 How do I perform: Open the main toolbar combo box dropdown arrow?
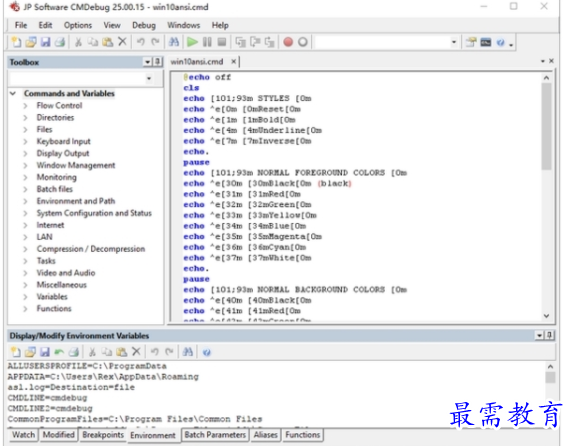[454, 42]
